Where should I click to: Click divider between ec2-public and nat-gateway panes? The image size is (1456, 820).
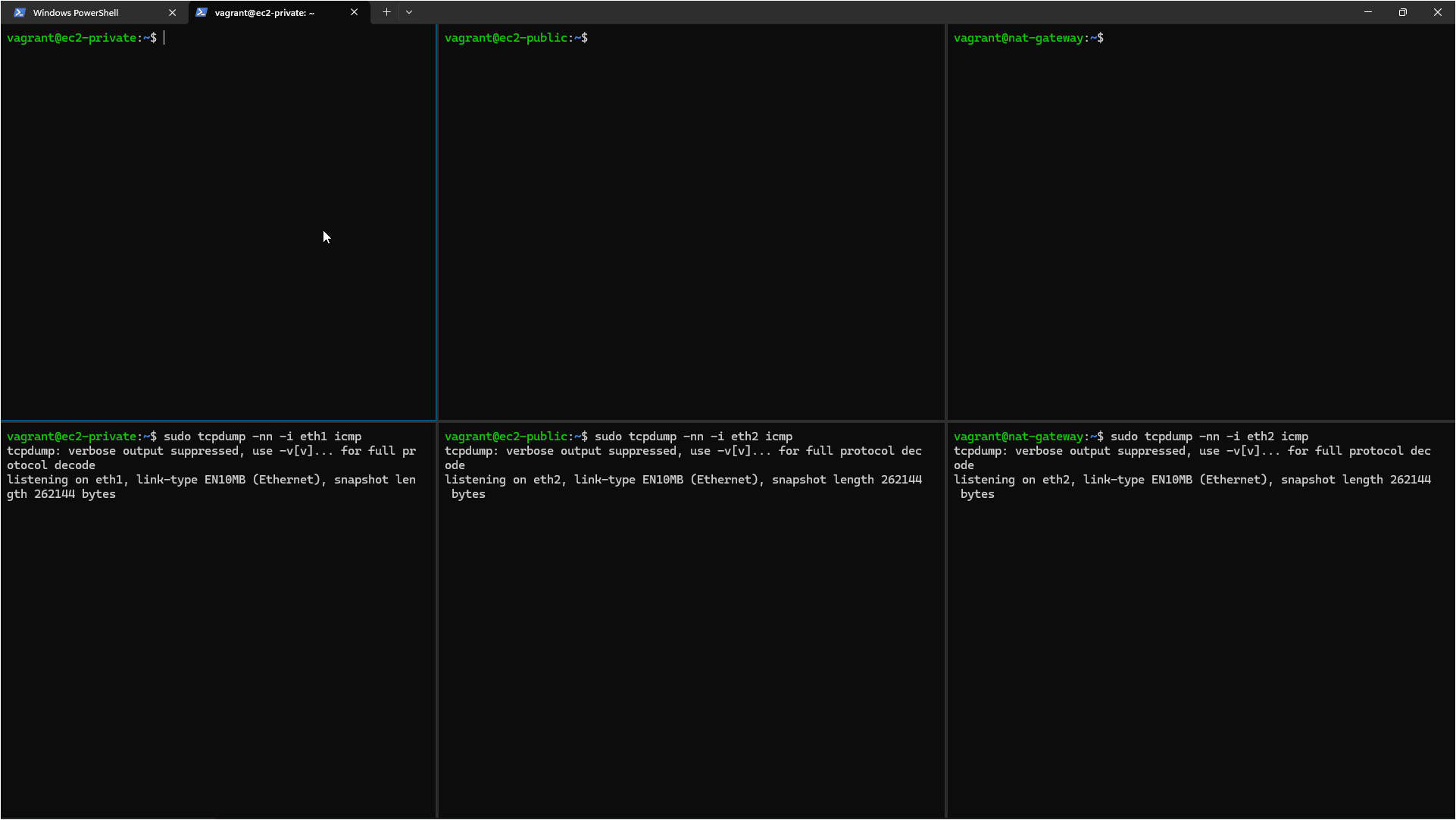tap(946, 227)
